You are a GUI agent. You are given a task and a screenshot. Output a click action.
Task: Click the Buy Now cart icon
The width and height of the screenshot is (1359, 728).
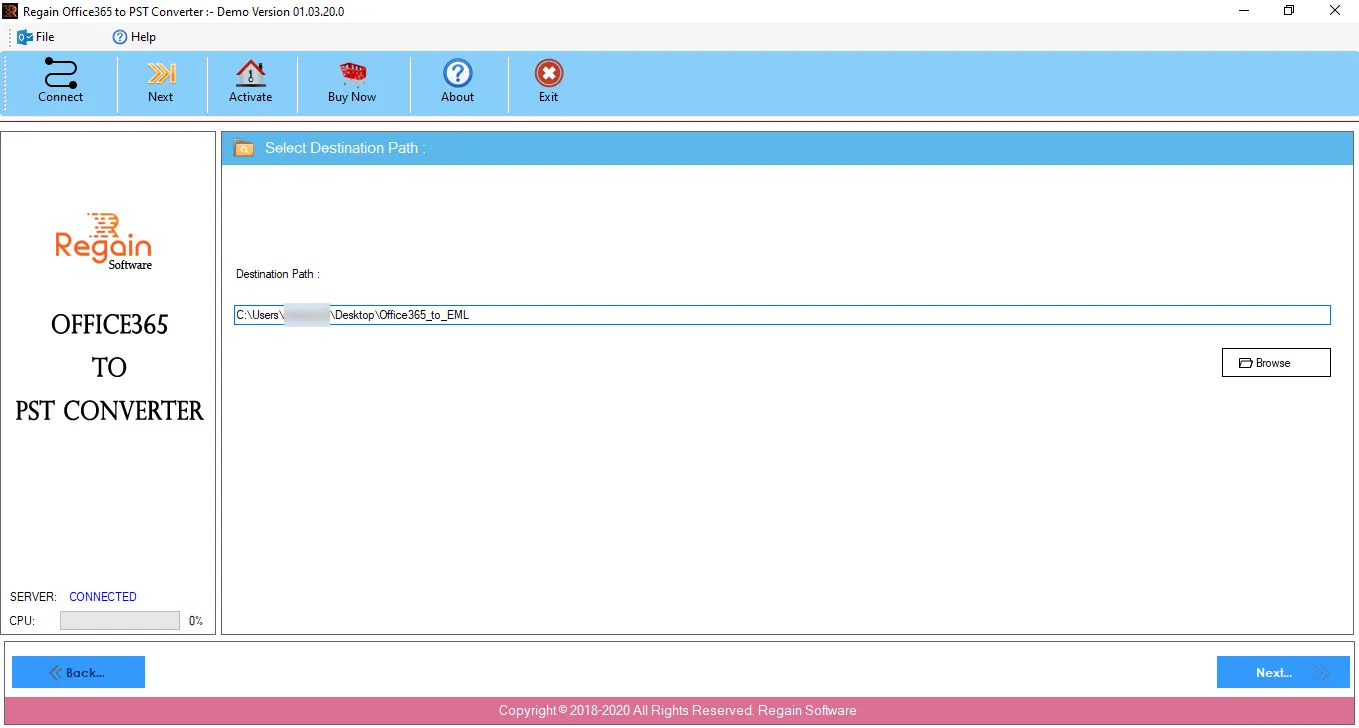click(352, 74)
